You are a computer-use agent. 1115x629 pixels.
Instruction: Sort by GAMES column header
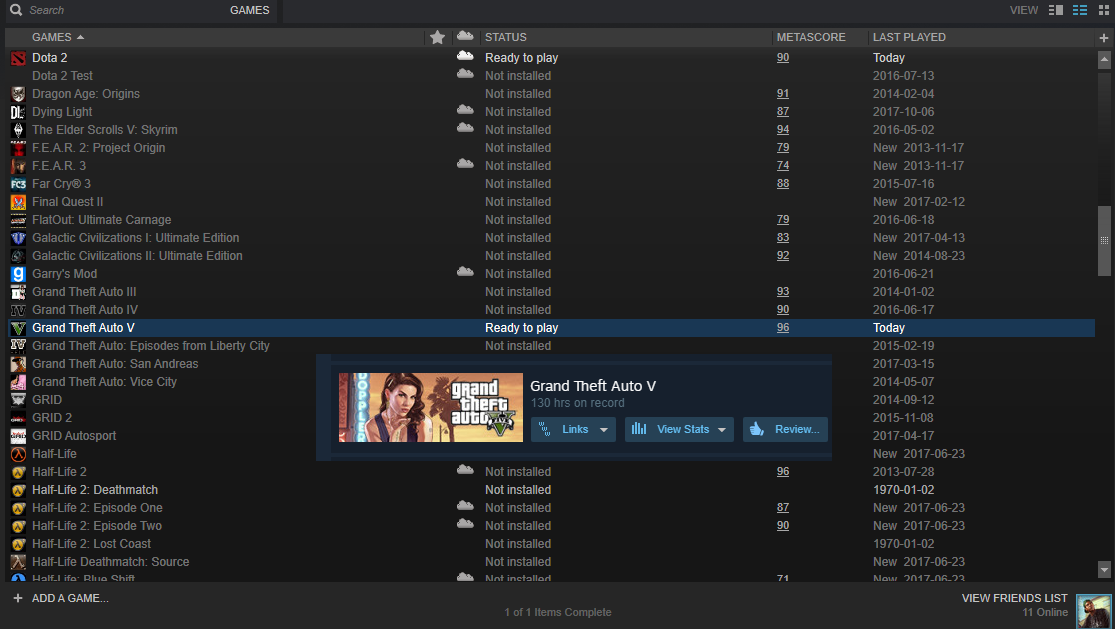coord(52,37)
